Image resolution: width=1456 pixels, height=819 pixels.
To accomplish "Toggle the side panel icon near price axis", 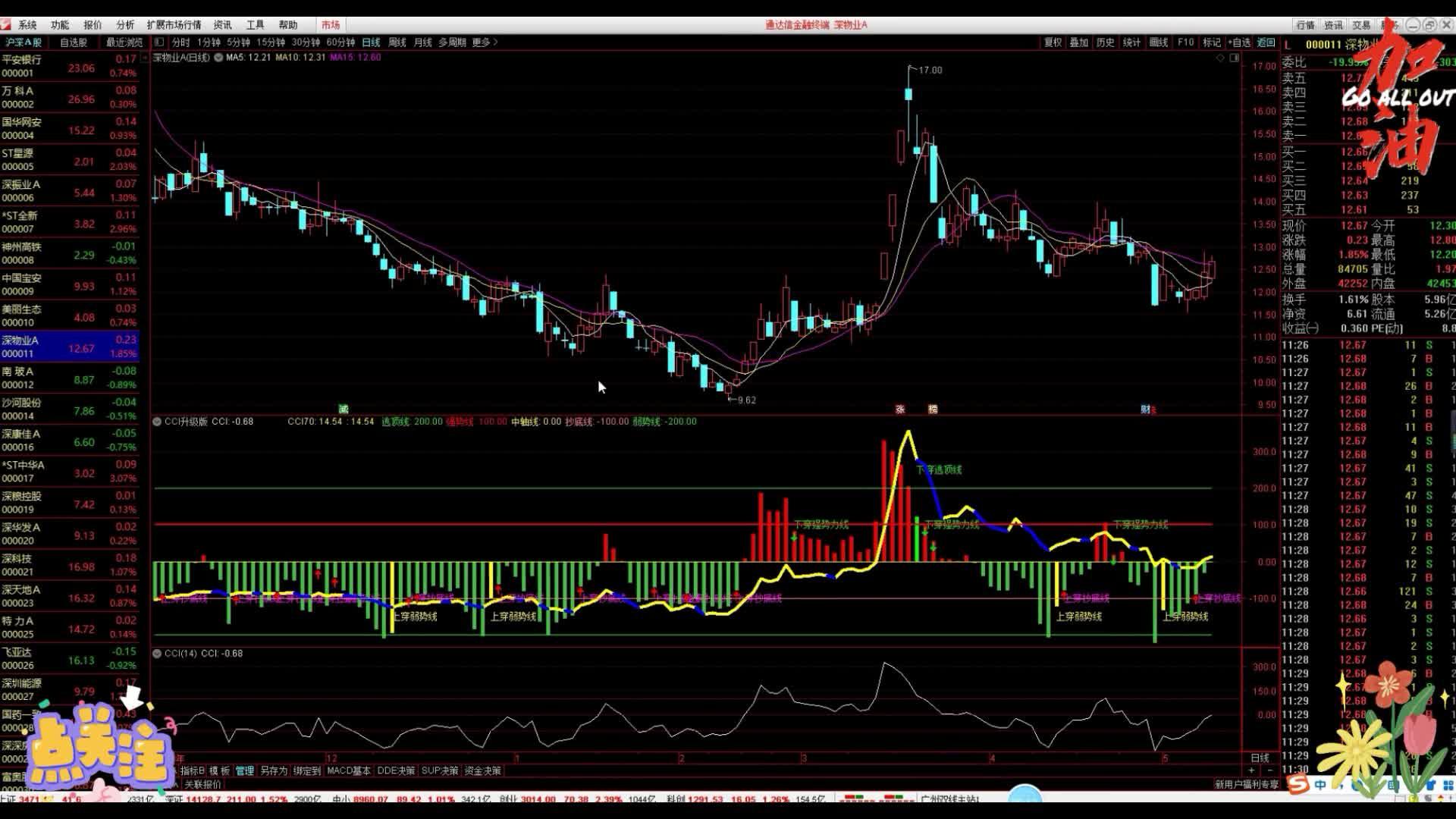I will tap(1234, 58).
